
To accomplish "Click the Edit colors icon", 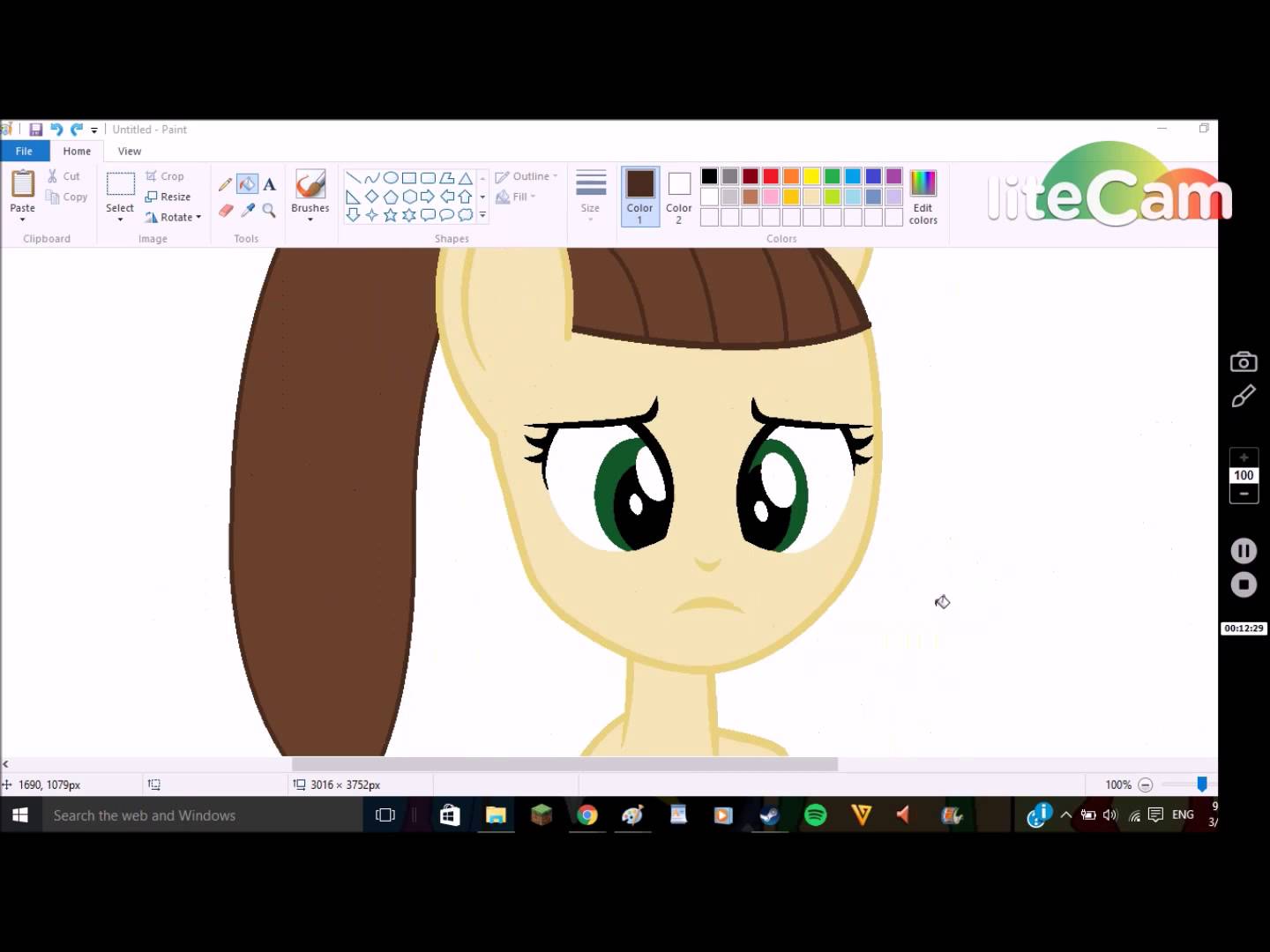I will [923, 197].
